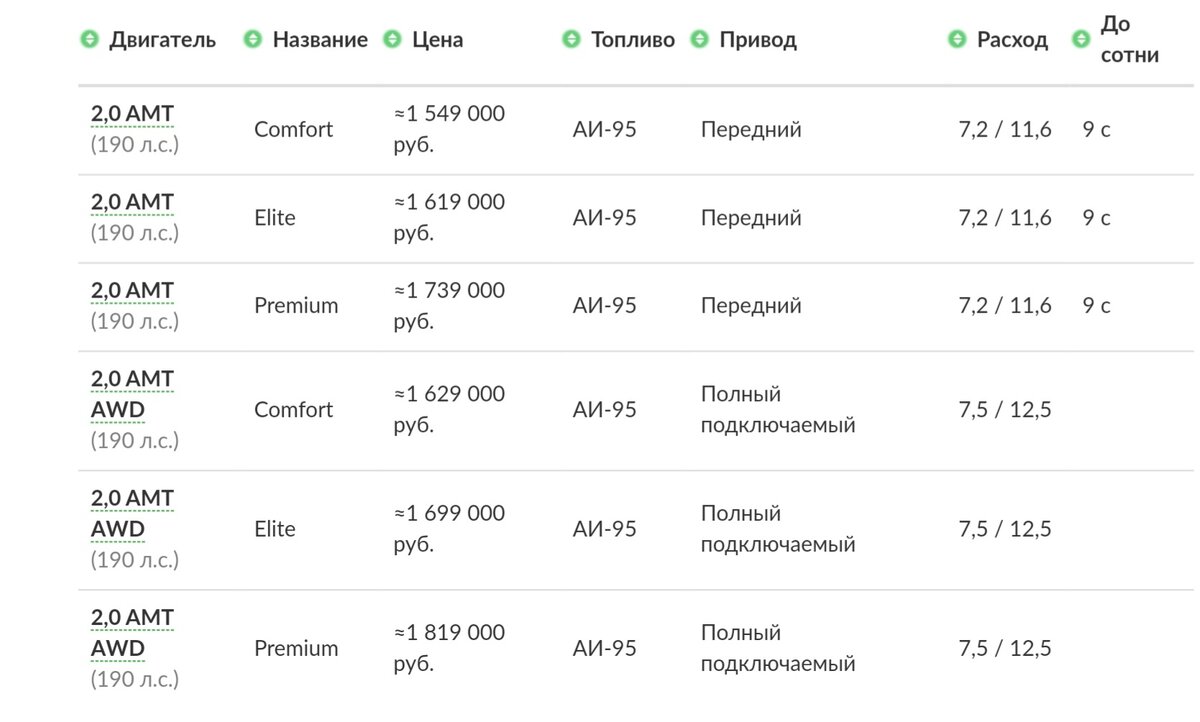Click the sort icon next to Название
The height and width of the screenshot is (722, 1200).
[x=253, y=40]
